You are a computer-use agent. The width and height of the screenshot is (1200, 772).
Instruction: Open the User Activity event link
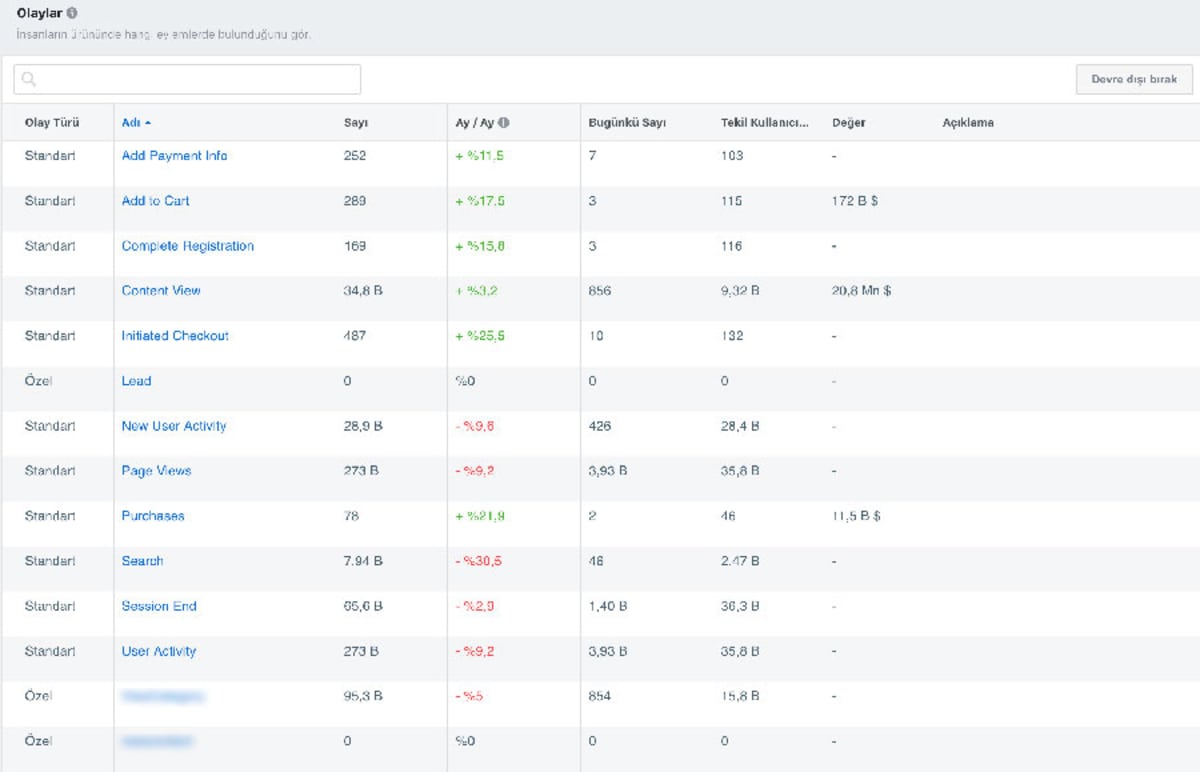tap(159, 651)
